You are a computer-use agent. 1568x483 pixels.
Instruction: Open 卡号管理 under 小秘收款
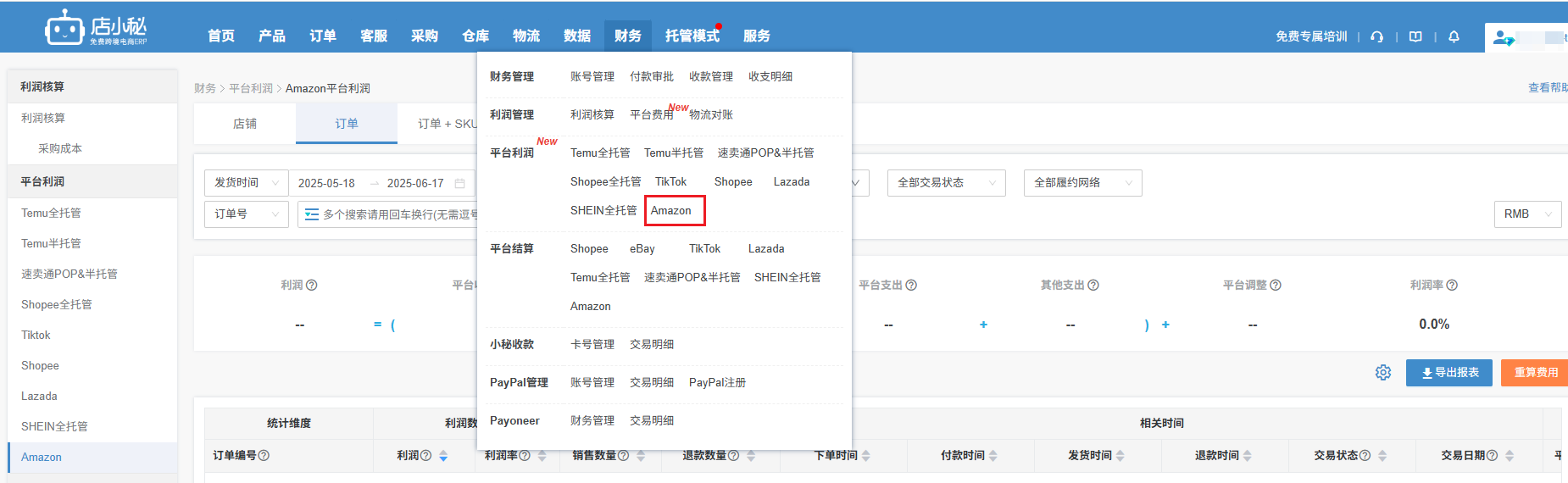pos(592,344)
